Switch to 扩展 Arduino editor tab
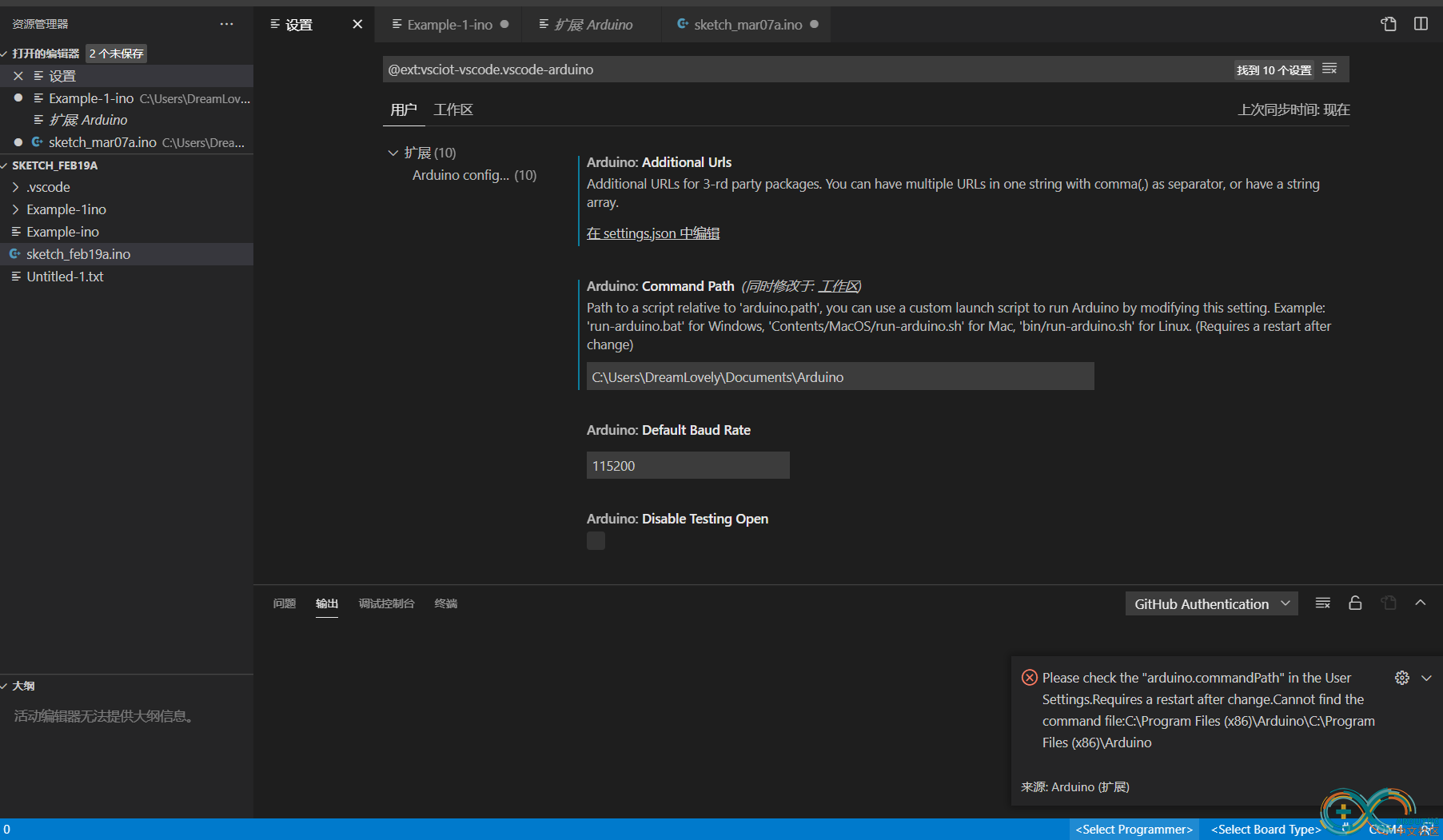The width and height of the screenshot is (1443, 840). point(592,25)
